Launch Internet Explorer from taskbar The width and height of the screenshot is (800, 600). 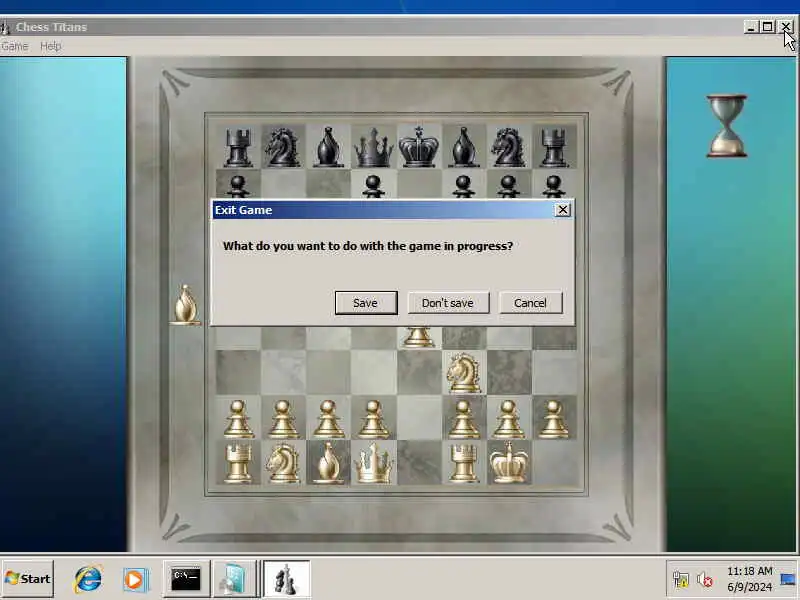(88, 580)
